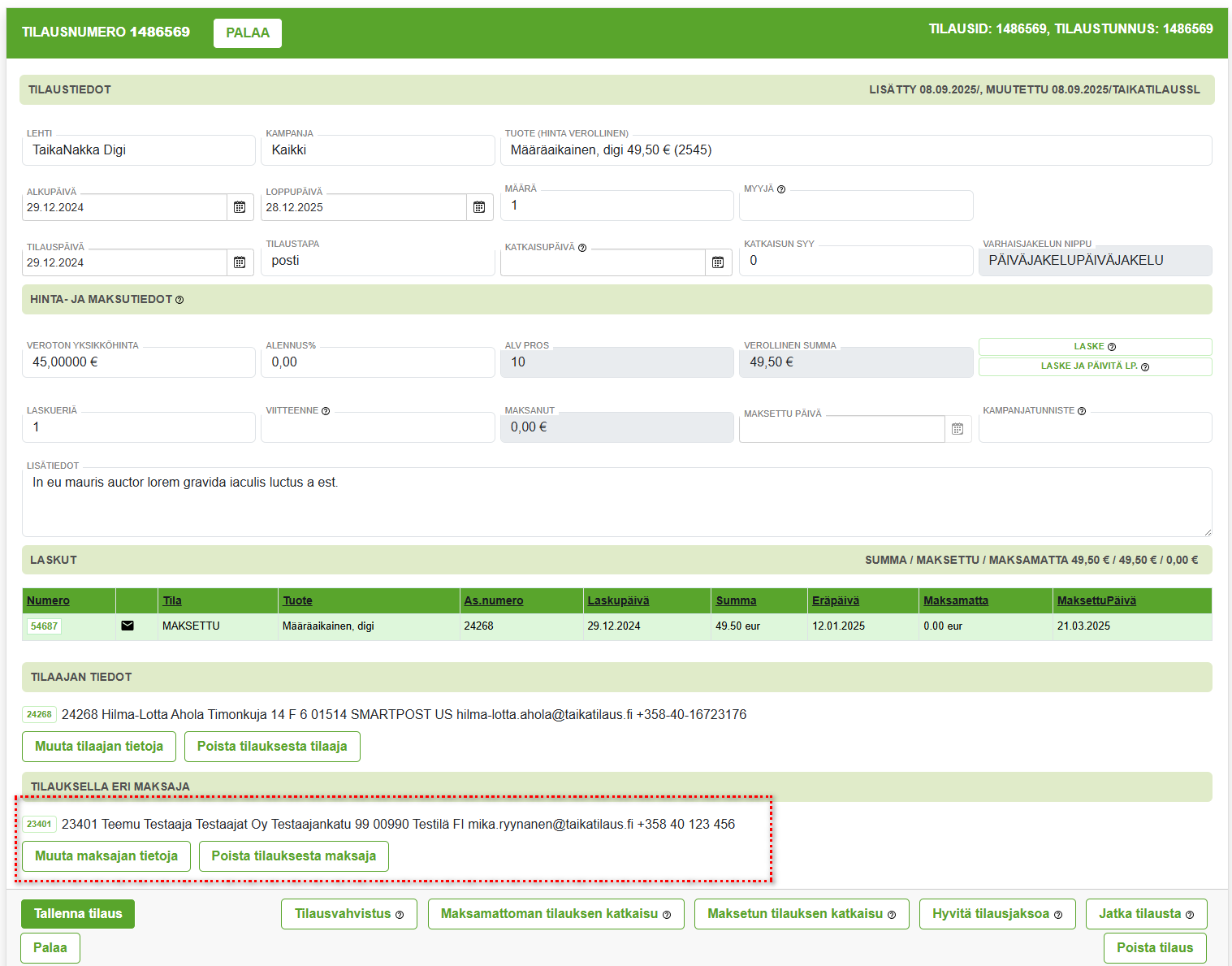Open the Alkupäivä calendar picker
Screen dimensions: 1232x966
pyautogui.click(x=240, y=207)
